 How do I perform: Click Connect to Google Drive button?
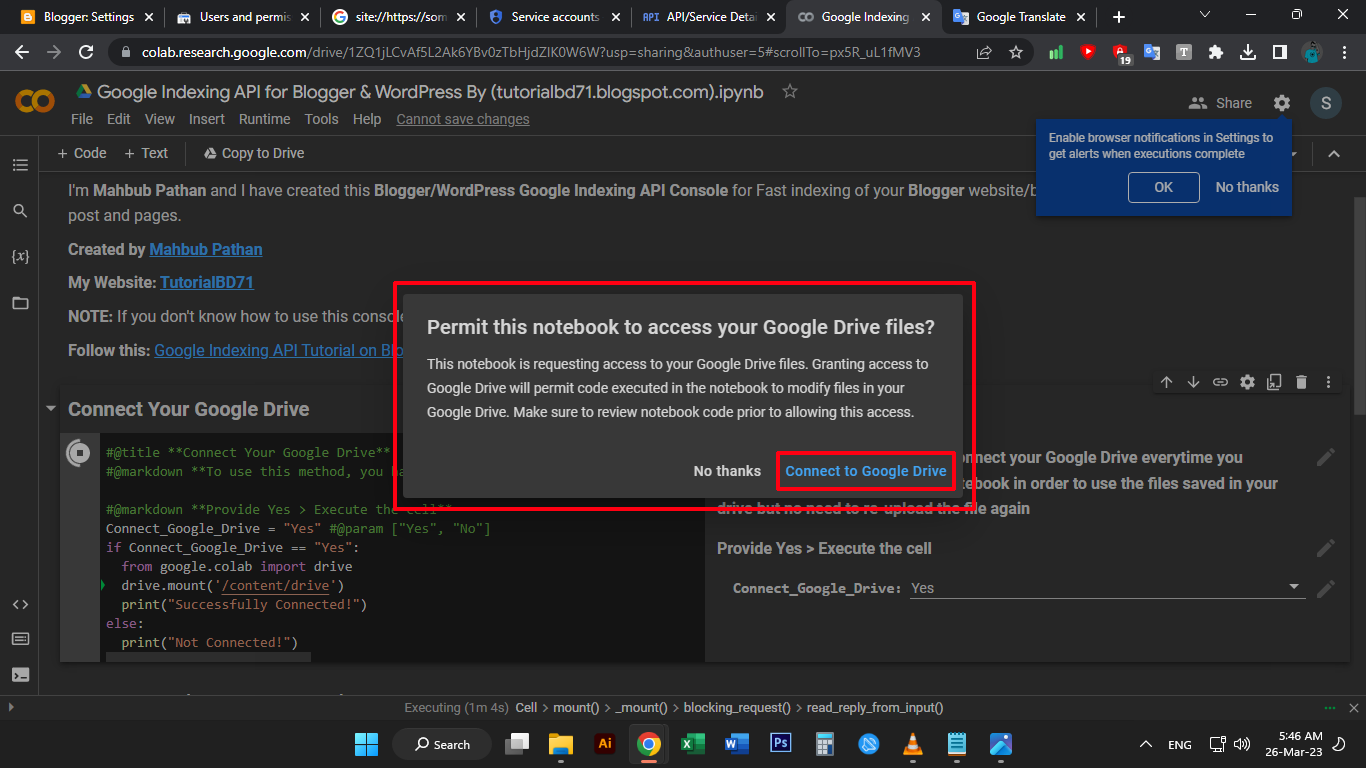point(866,471)
